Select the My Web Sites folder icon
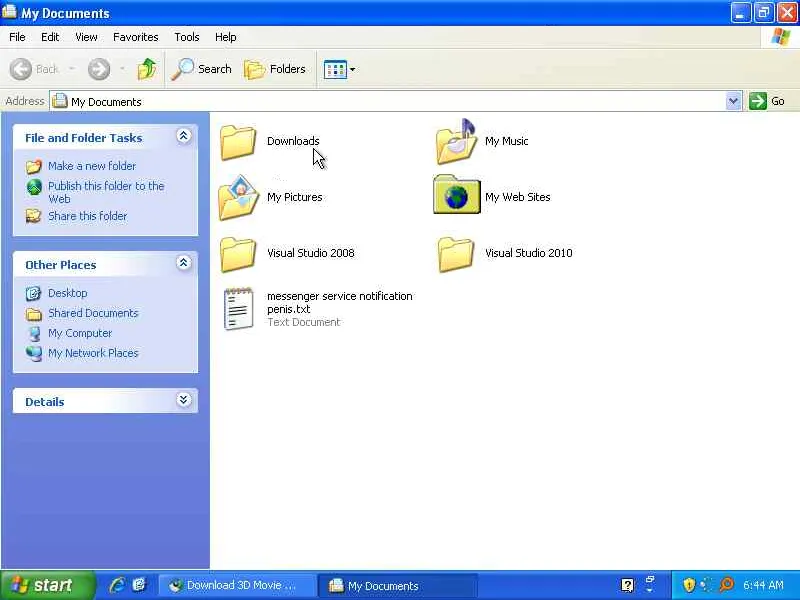The width and height of the screenshot is (800, 600). 457,194
